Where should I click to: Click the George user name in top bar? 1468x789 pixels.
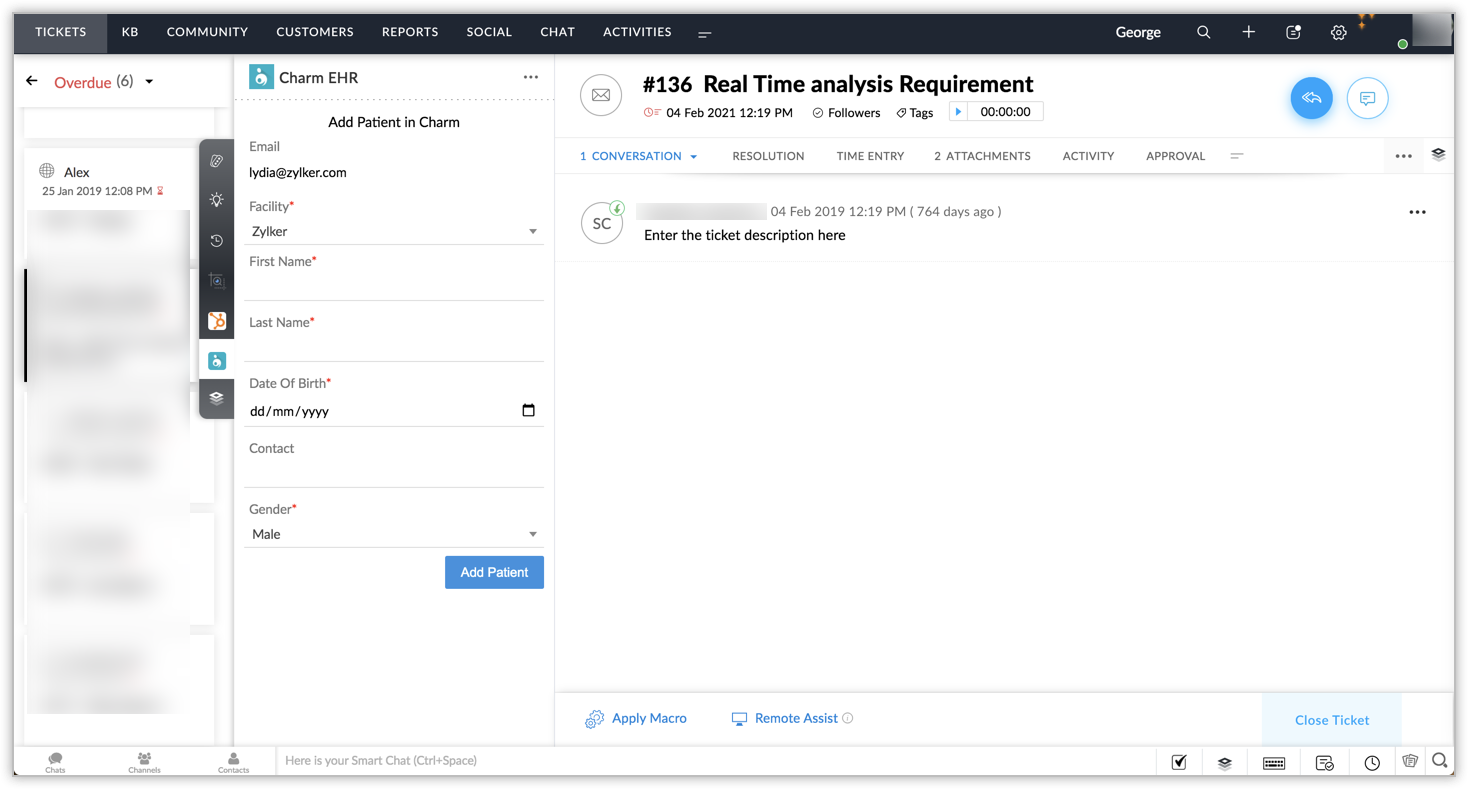coord(1138,32)
